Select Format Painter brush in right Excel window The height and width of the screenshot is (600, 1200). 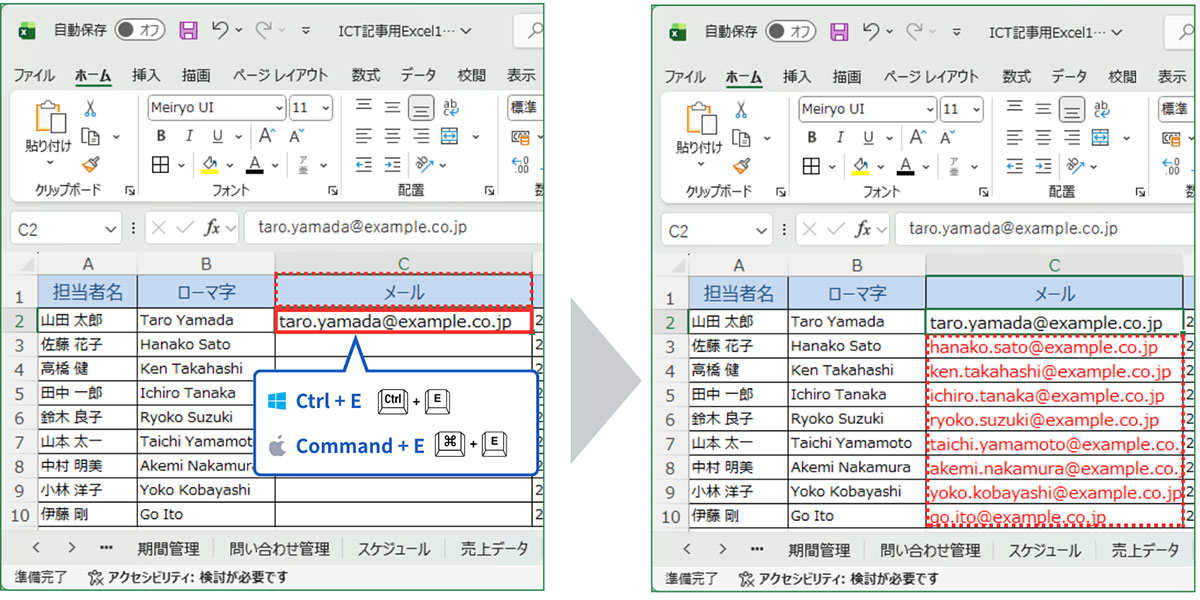741,166
